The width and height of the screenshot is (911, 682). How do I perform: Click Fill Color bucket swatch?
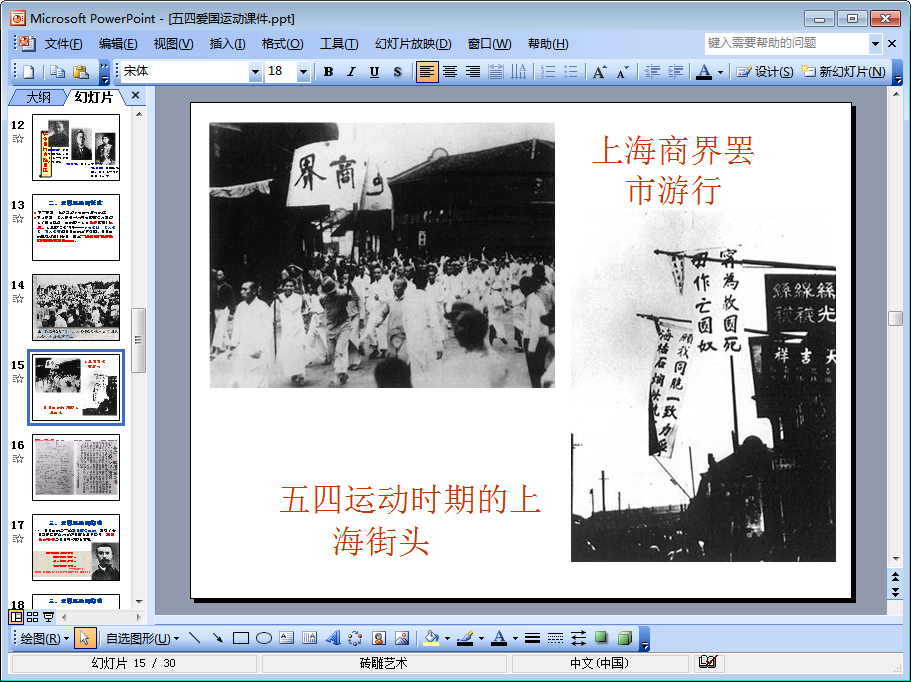click(x=431, y=638)
